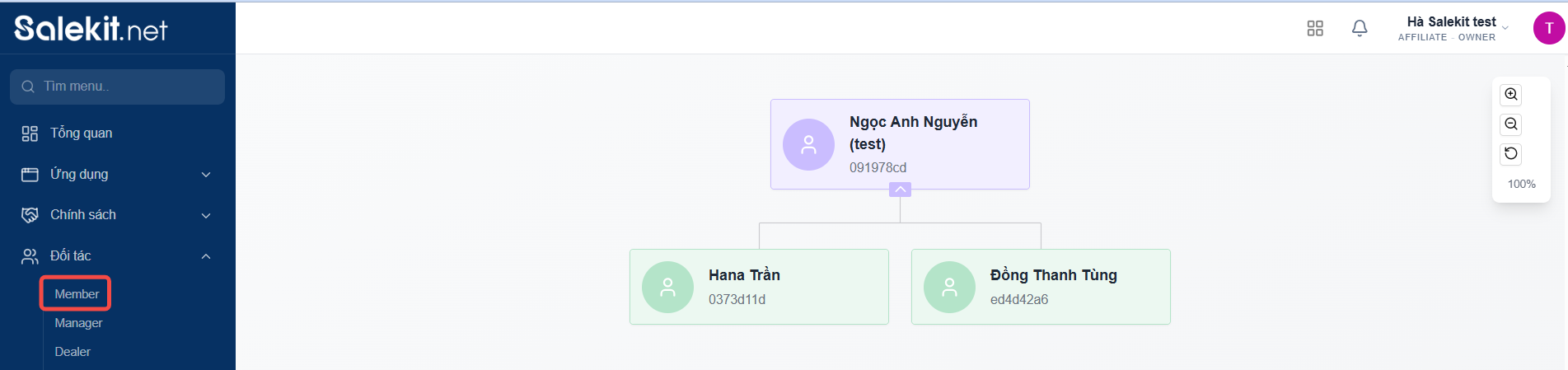Select the Manager submenu item
Viewport: 1568px width, 370px height.
pyautogui.click(x=78, y=323)
